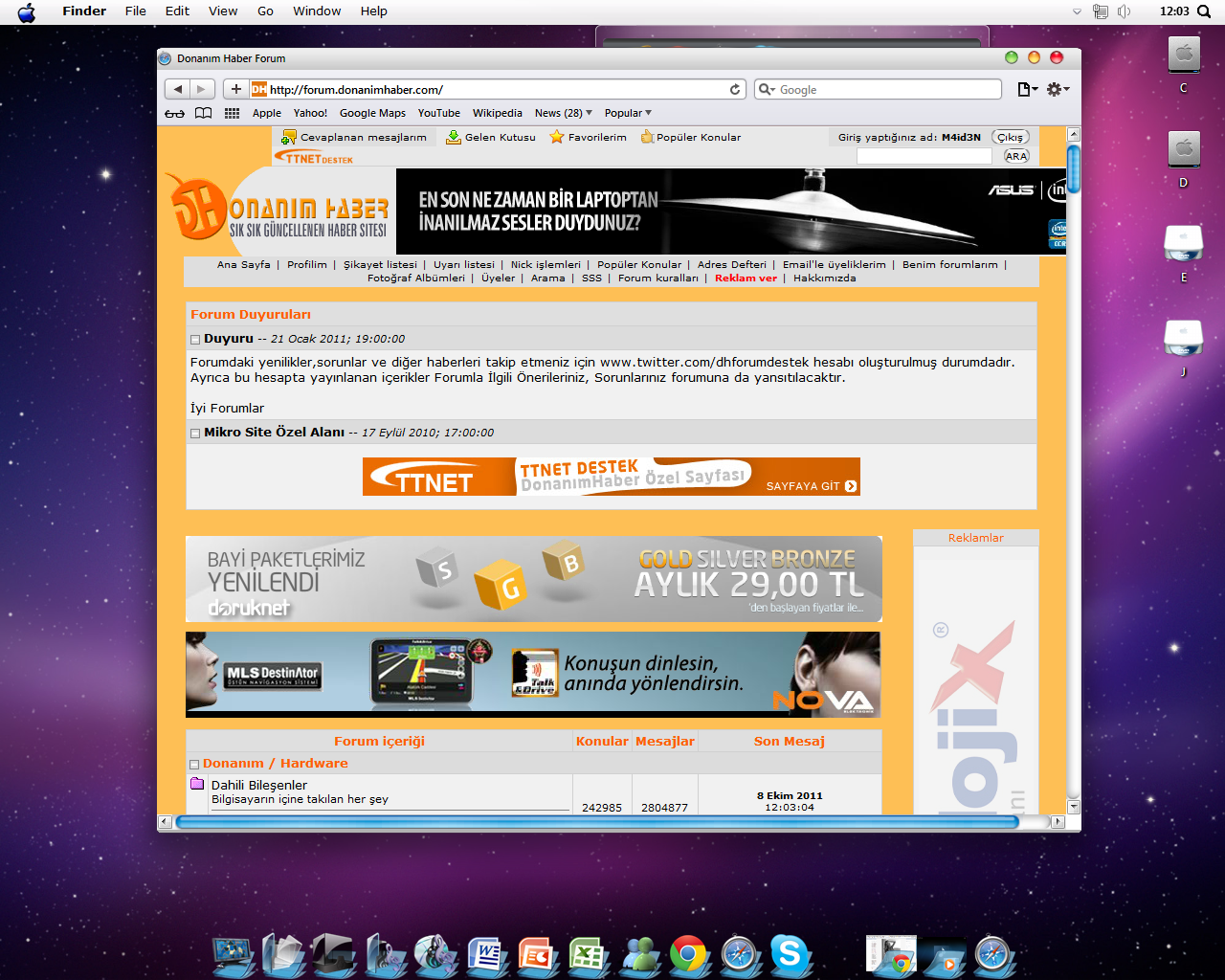This screenshot has height=980, width=1225.
Task: Go back with the Safari back arrow
Action: pyautogui.click(x=178, y=89)
